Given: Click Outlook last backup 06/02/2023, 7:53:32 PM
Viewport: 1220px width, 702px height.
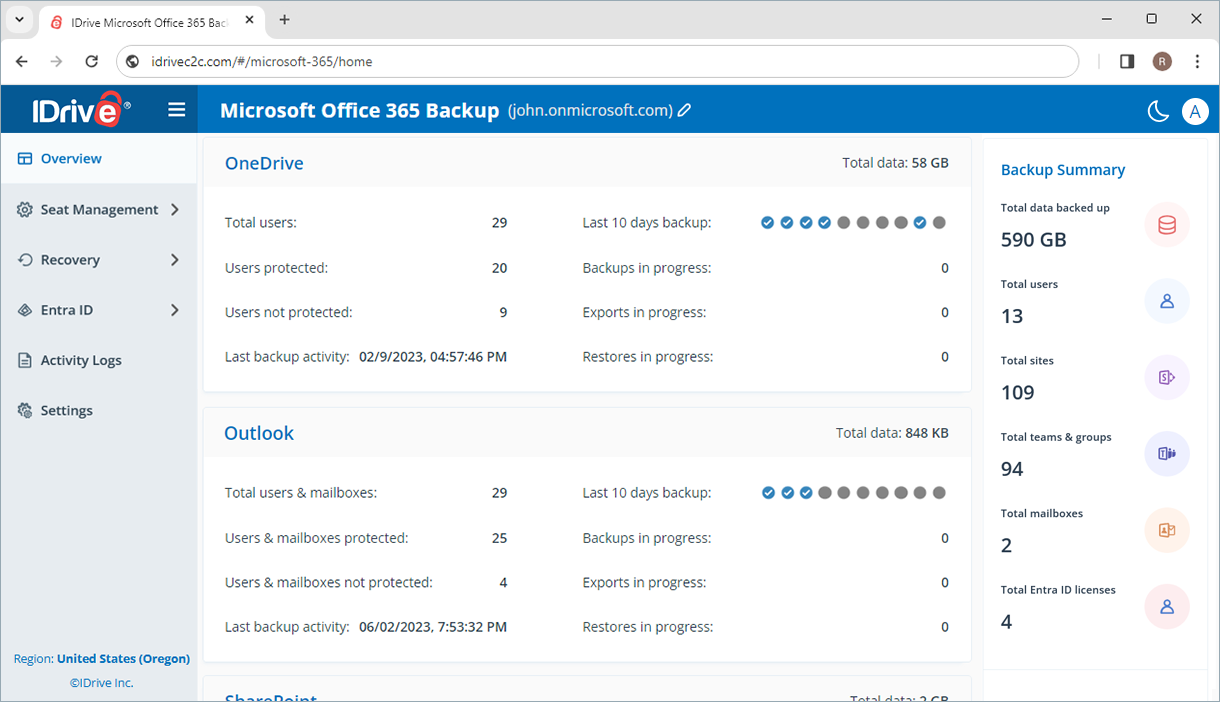Looking at the screenshot, I should (433, 627).
